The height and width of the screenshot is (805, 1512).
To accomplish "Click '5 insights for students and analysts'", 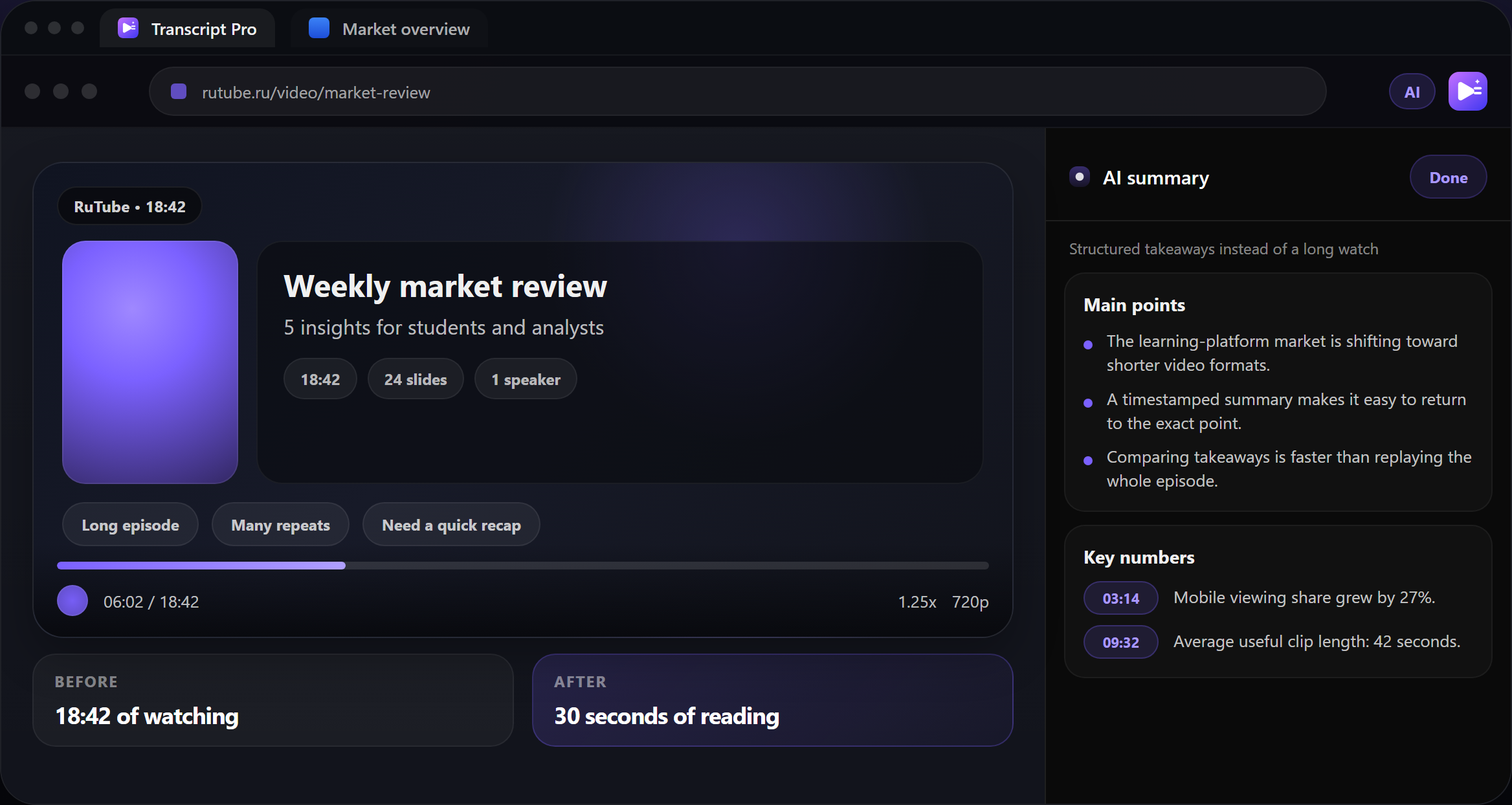I will click(x=443, y=327).
